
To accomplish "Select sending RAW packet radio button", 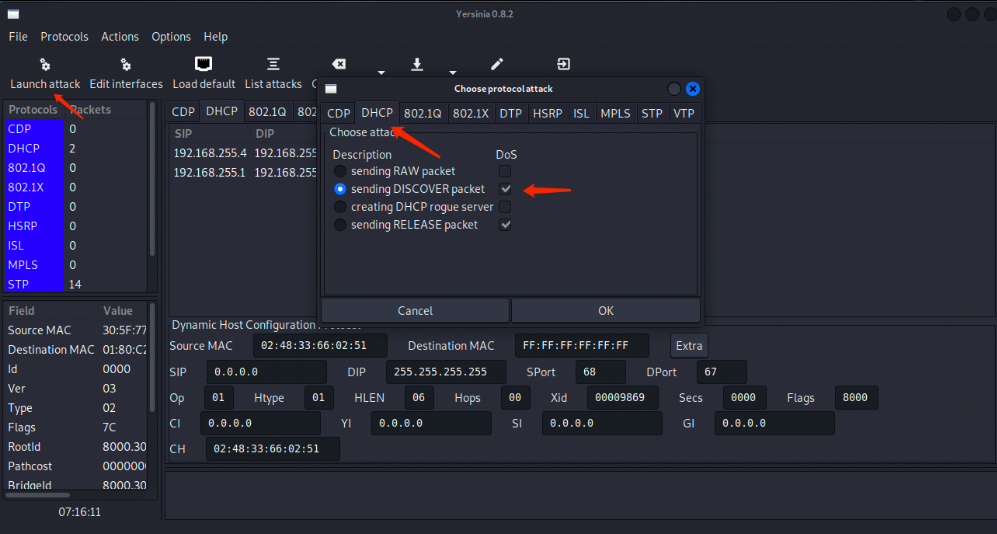I will tap(340, 171).
